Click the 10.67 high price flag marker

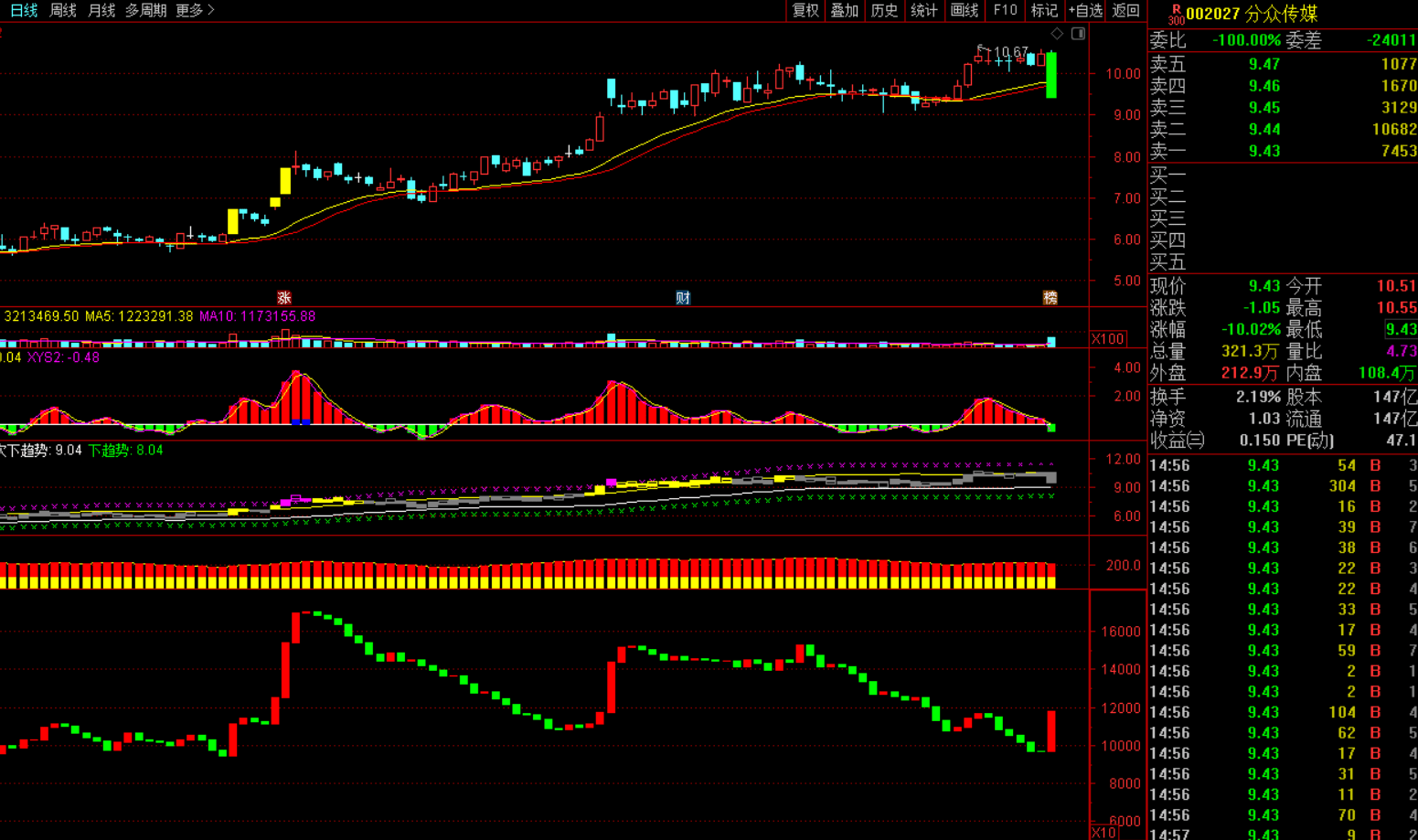pyautogui.click(x=1004, y=52)
